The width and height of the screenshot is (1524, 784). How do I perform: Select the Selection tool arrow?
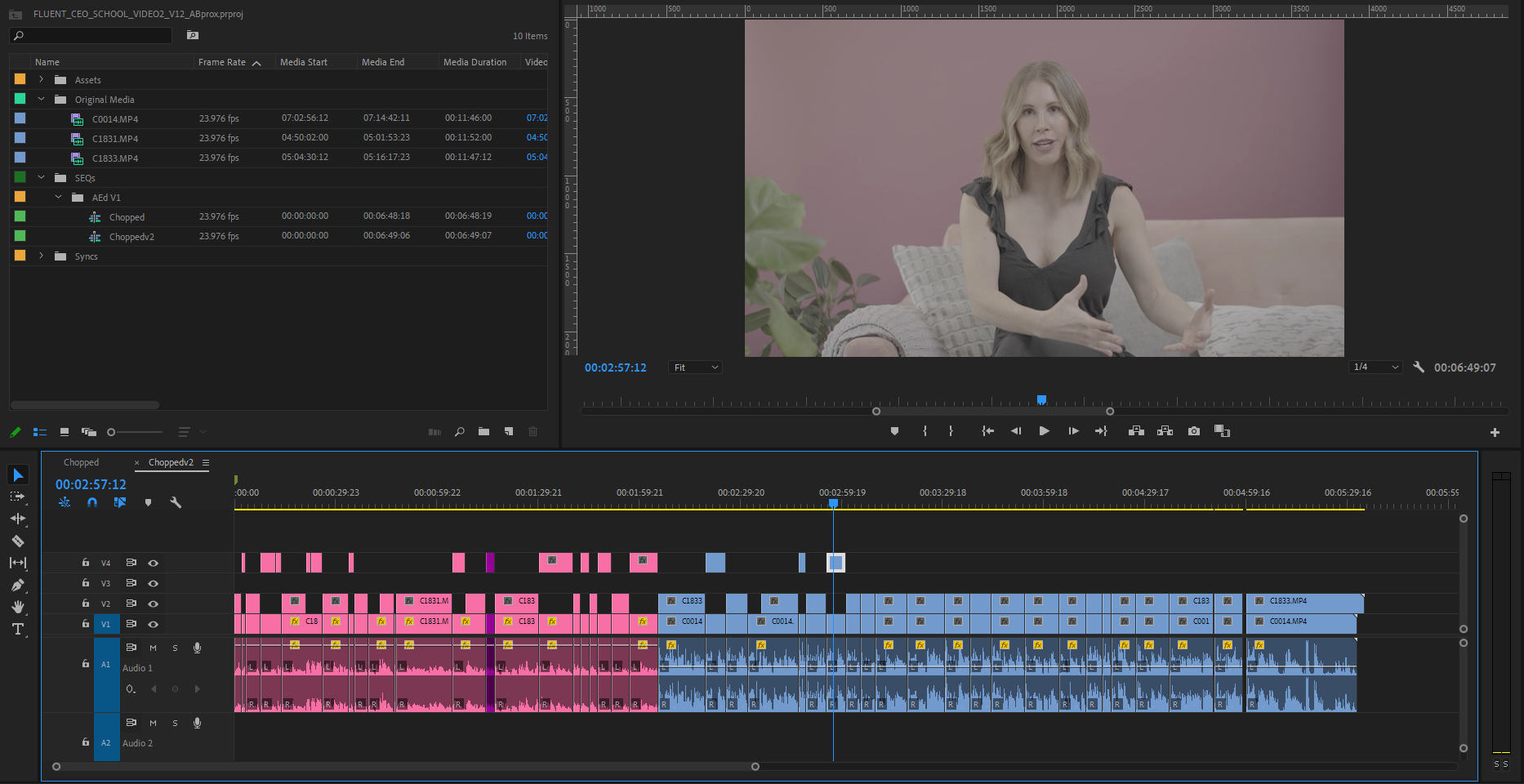click(x=18, y=474)
